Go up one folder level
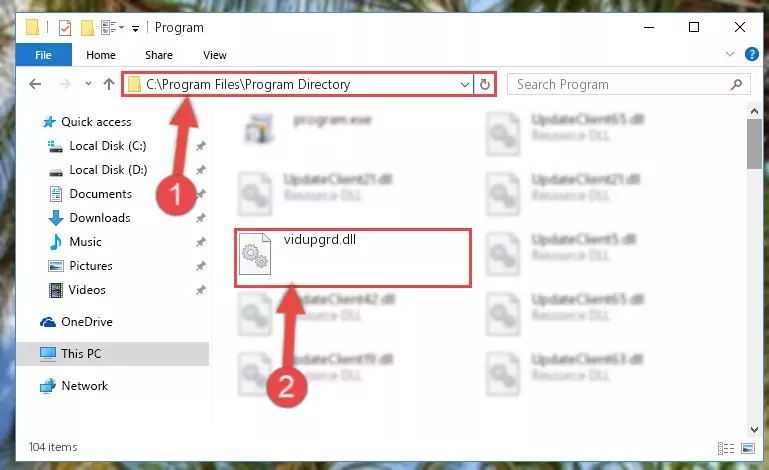The width and height of the screenshot is (769, 470). point(109,84)
